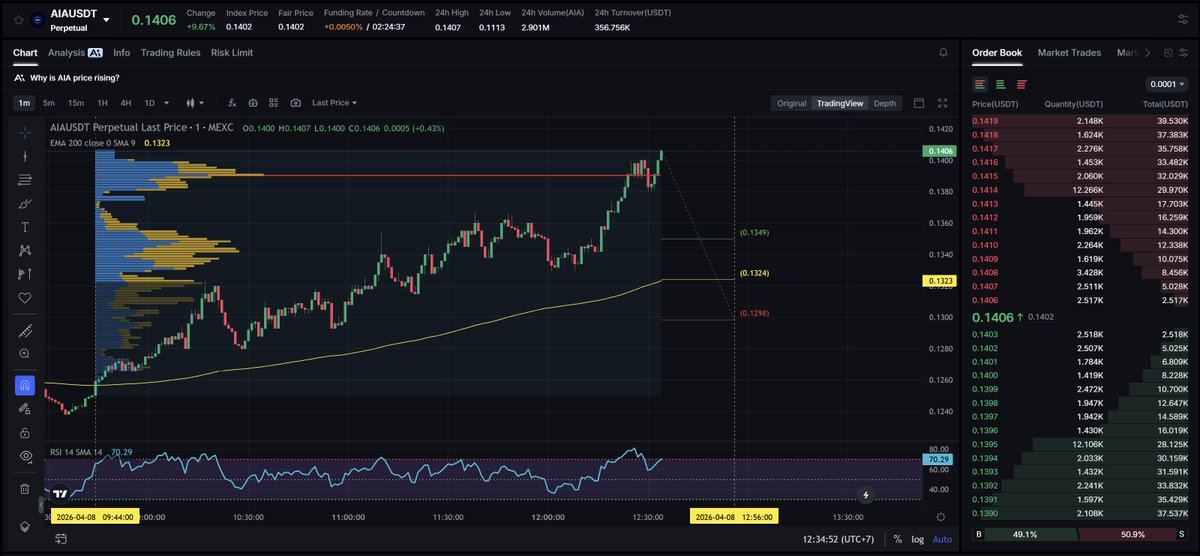Add AIAUSDT to favorites star
This screenshot has height=556, width=1200.
click(18, 19)
